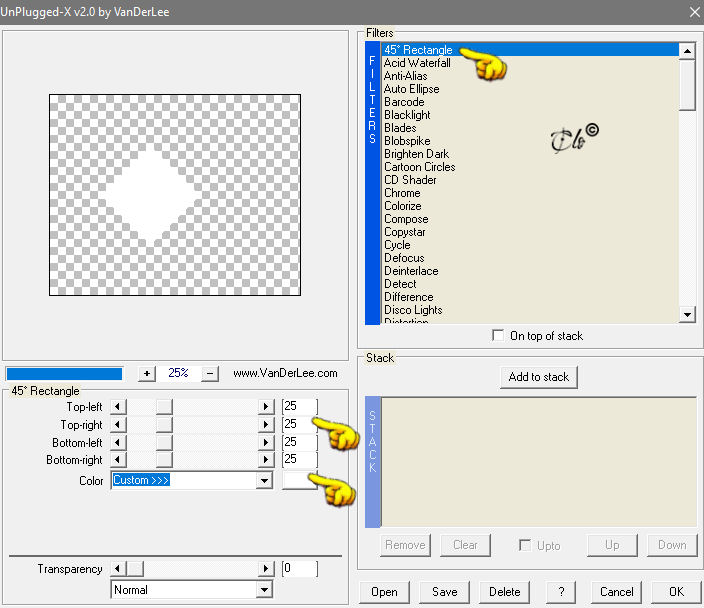
Task: Click the Add to stack button
Action: click(539, 377)
